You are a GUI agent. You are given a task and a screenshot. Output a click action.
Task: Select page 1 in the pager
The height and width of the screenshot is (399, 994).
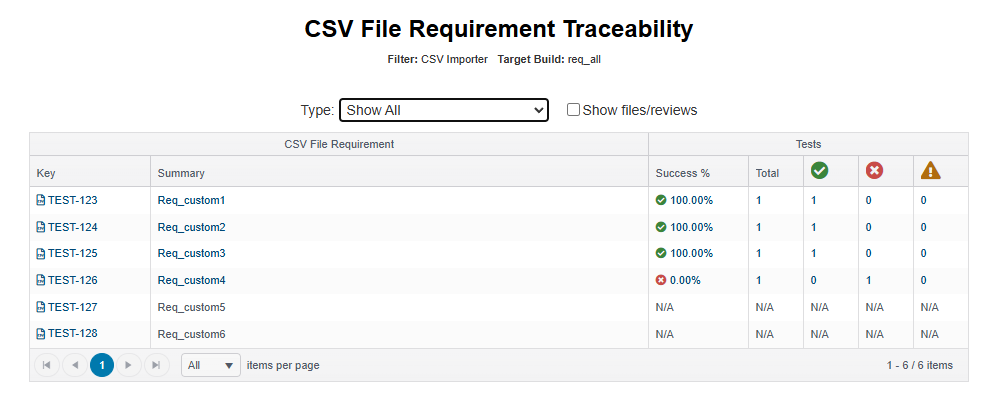click(x=102, y=365)
